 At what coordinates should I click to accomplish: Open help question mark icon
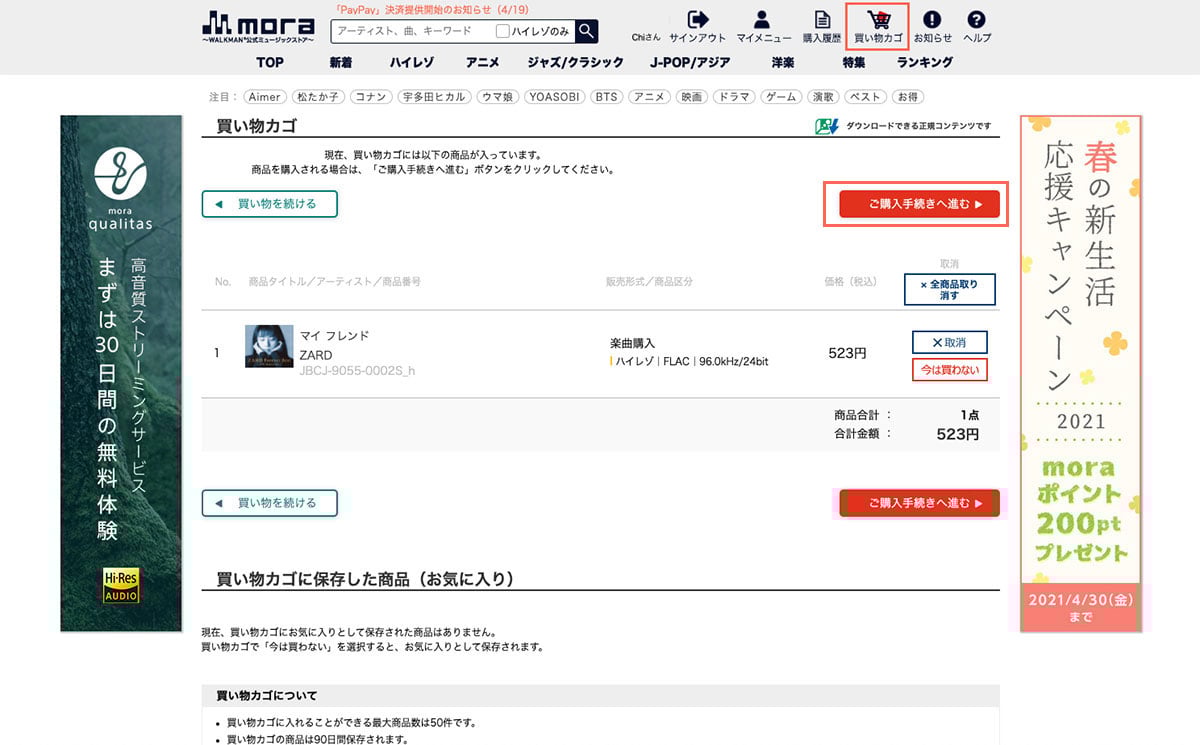click(x=977, y=19)
